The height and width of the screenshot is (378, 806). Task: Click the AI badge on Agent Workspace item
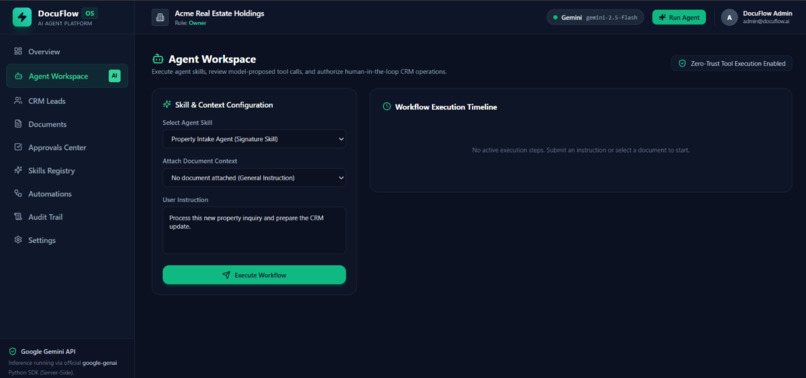[x=115, y=76]
